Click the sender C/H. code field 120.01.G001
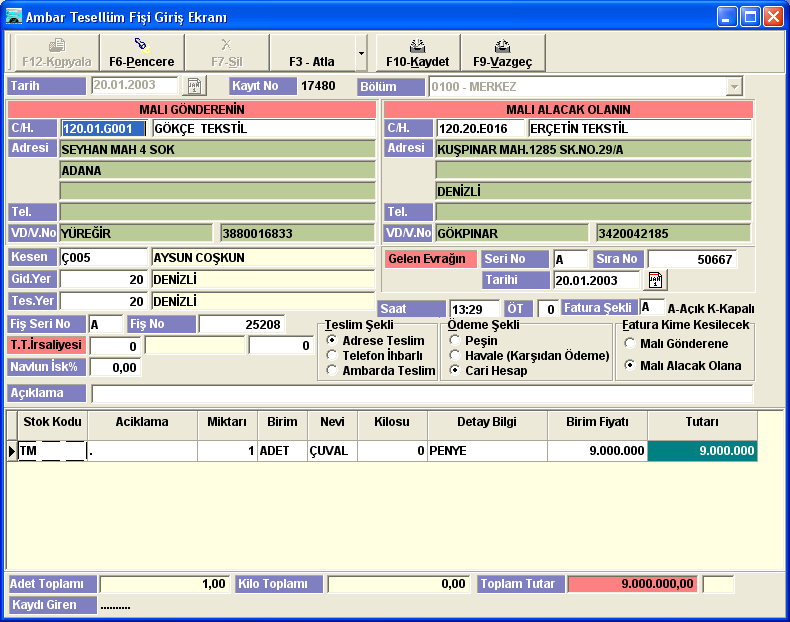 click(x=103, y=128)
